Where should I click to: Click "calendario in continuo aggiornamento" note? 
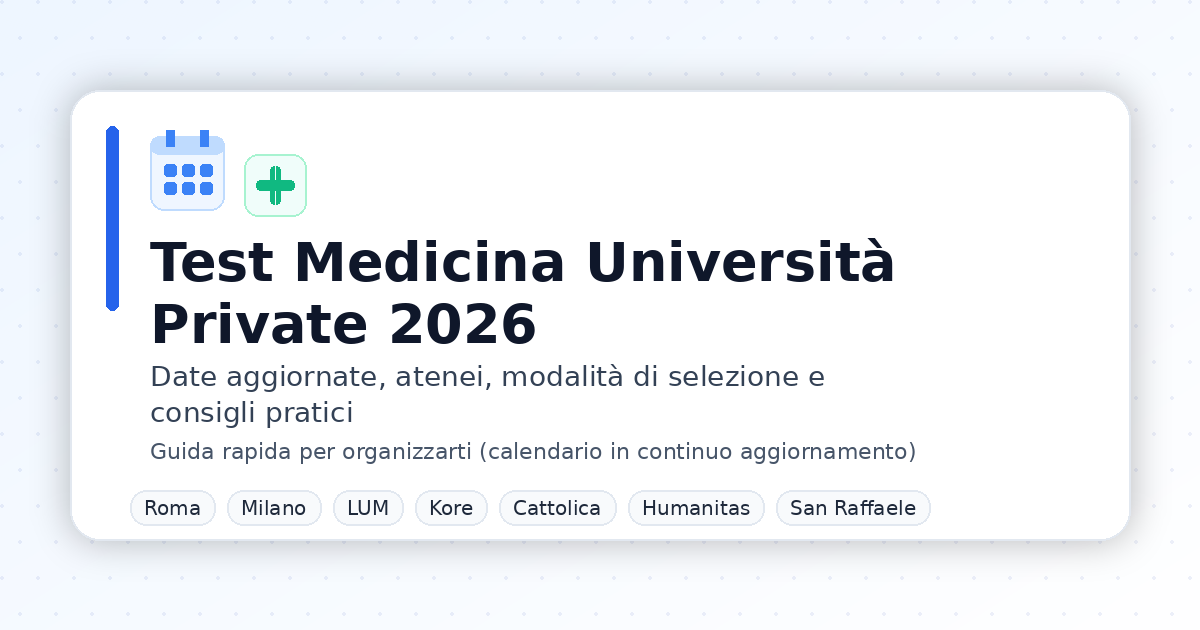[x=698, y=452]
